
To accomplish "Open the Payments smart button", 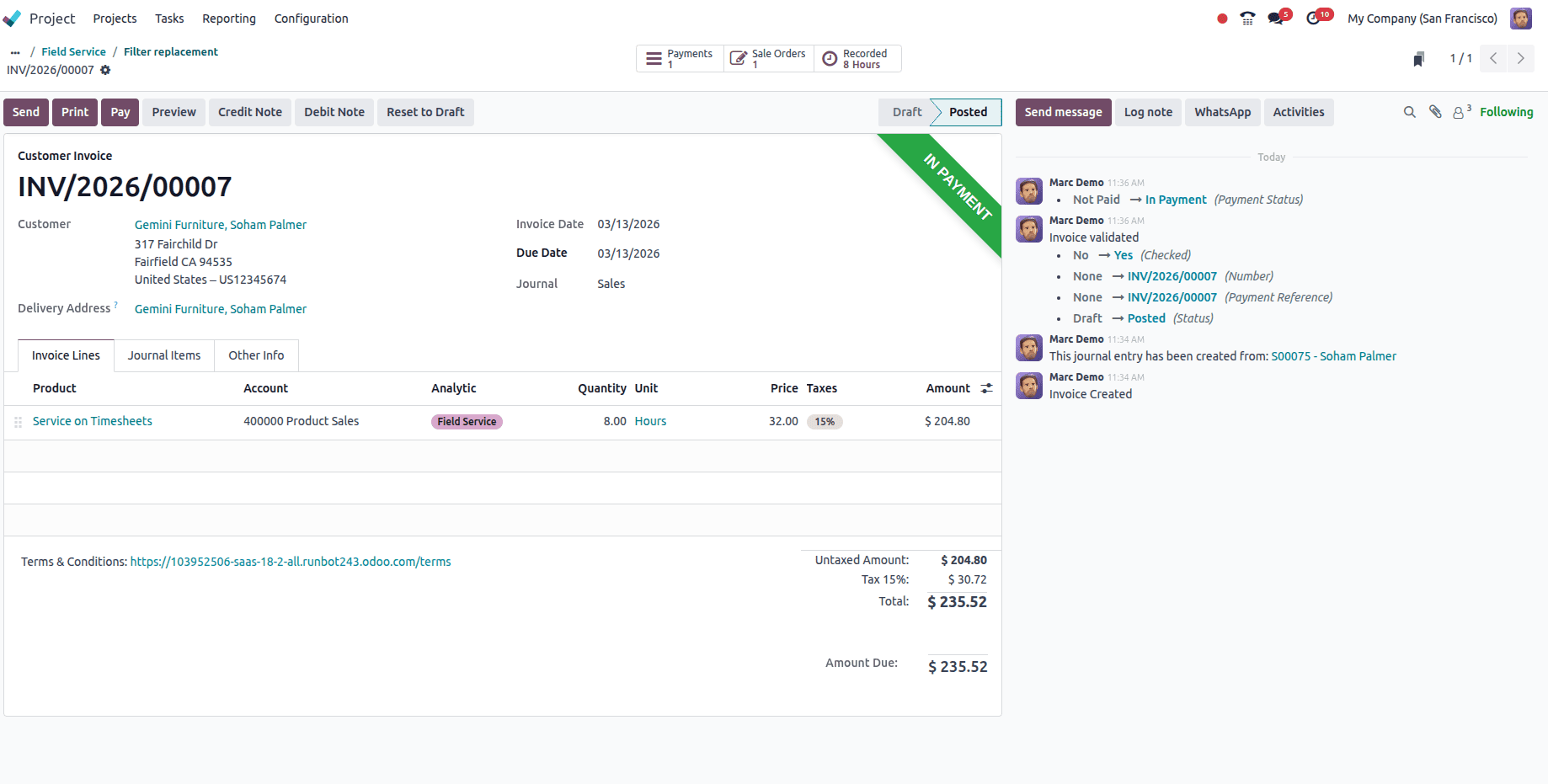I will [679, 58].
